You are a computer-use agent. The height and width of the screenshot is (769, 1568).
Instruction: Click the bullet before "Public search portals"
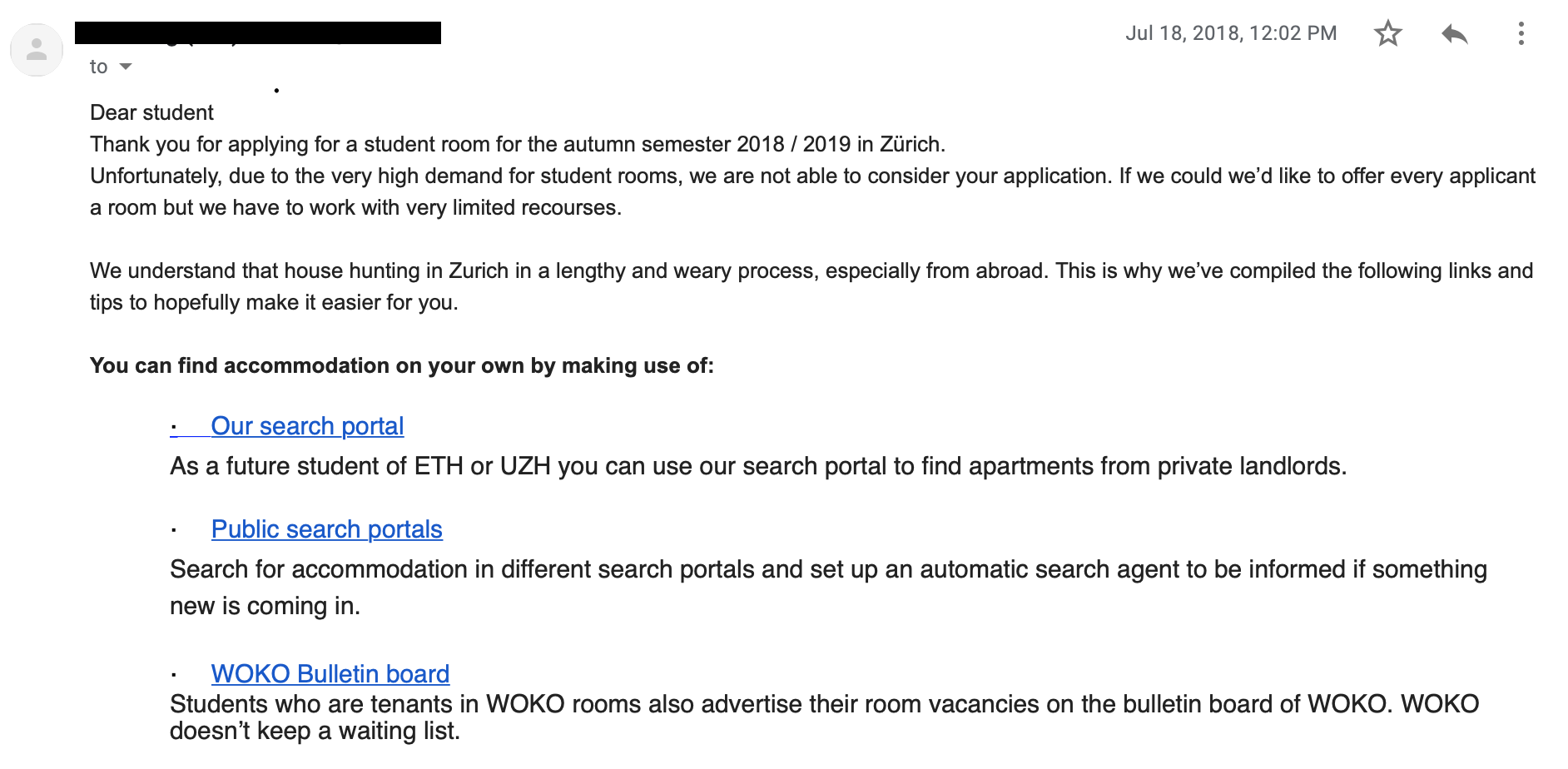[173, 530]
